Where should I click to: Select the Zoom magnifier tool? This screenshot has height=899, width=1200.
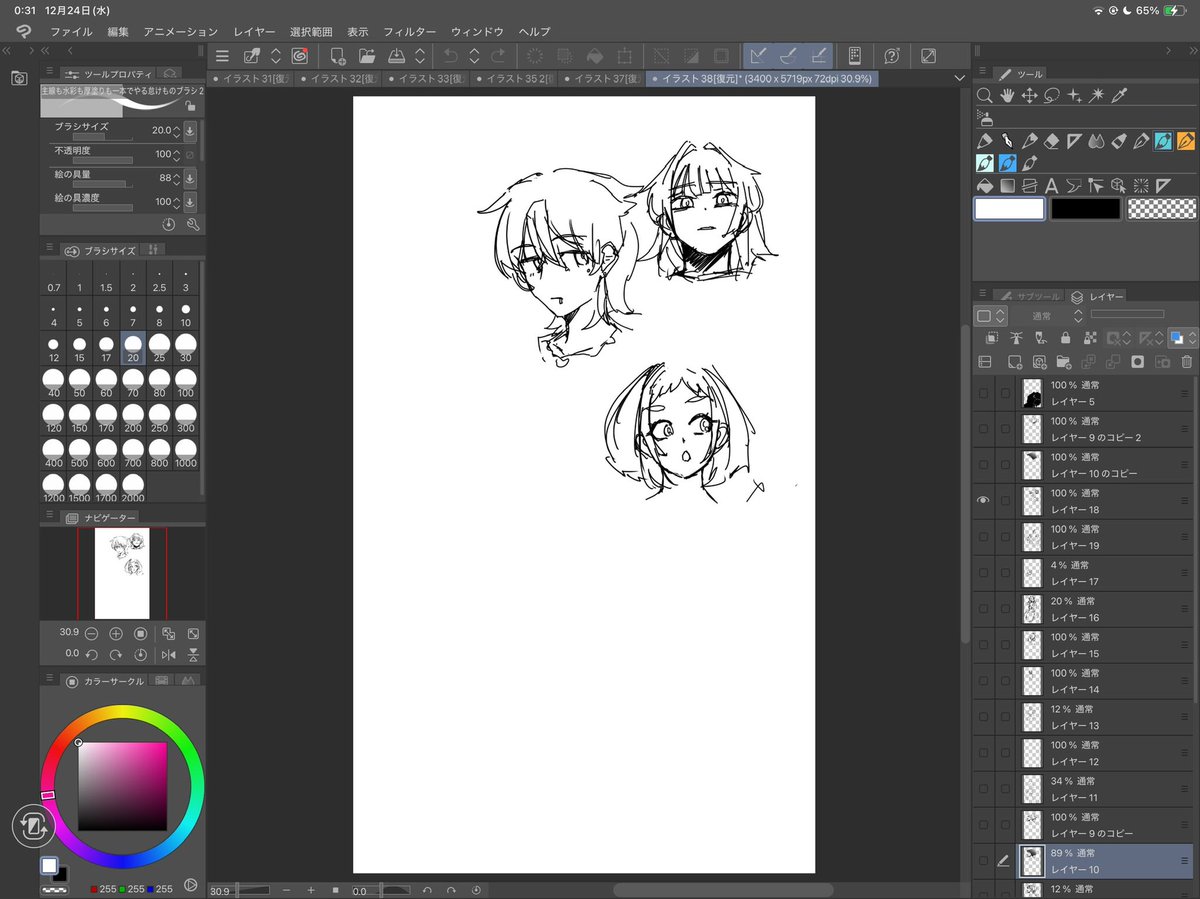coord(986,95)
